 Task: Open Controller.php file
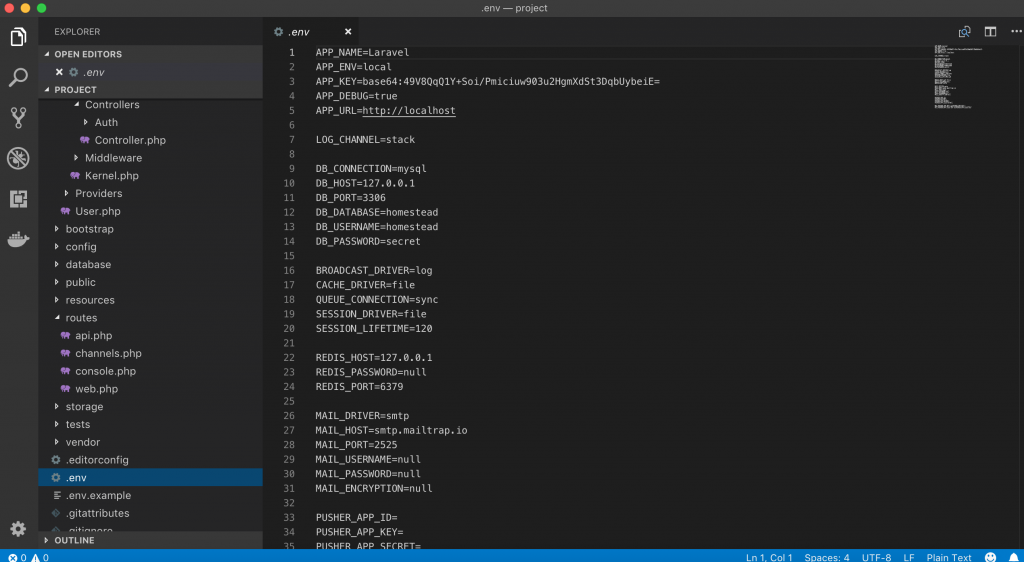(x=130, y=140)
